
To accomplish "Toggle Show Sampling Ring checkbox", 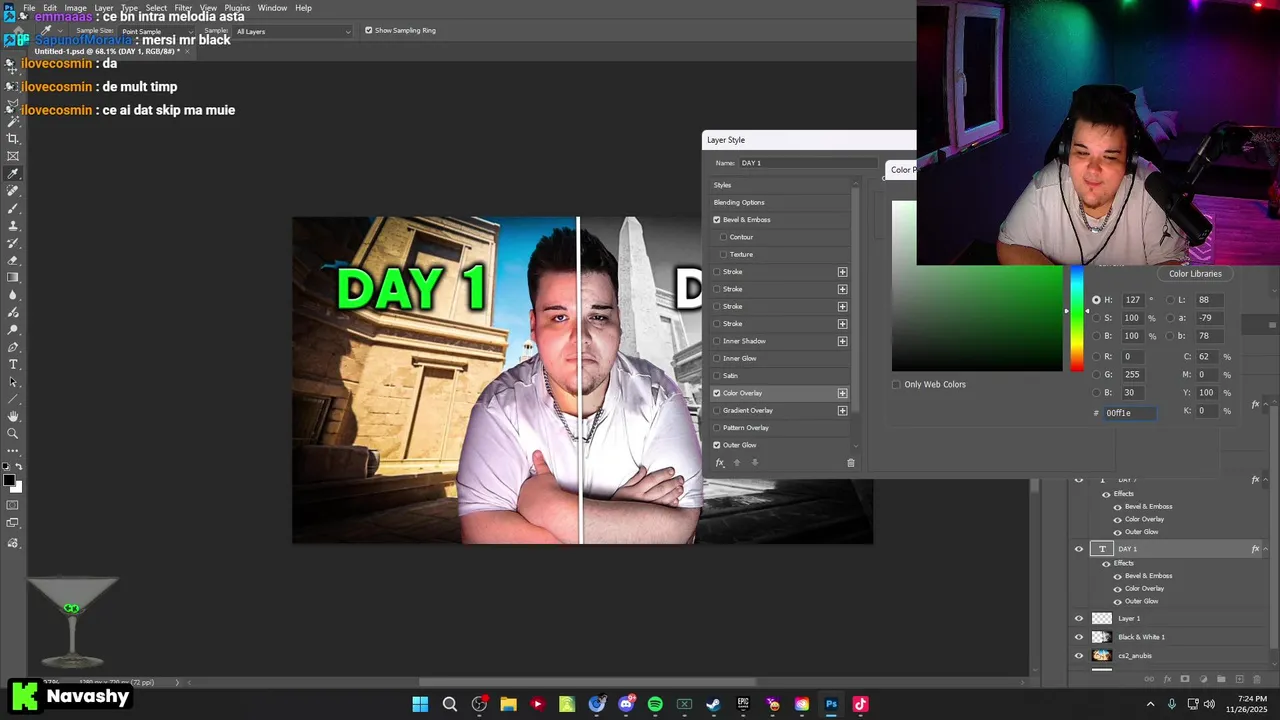I will point(368,31).
